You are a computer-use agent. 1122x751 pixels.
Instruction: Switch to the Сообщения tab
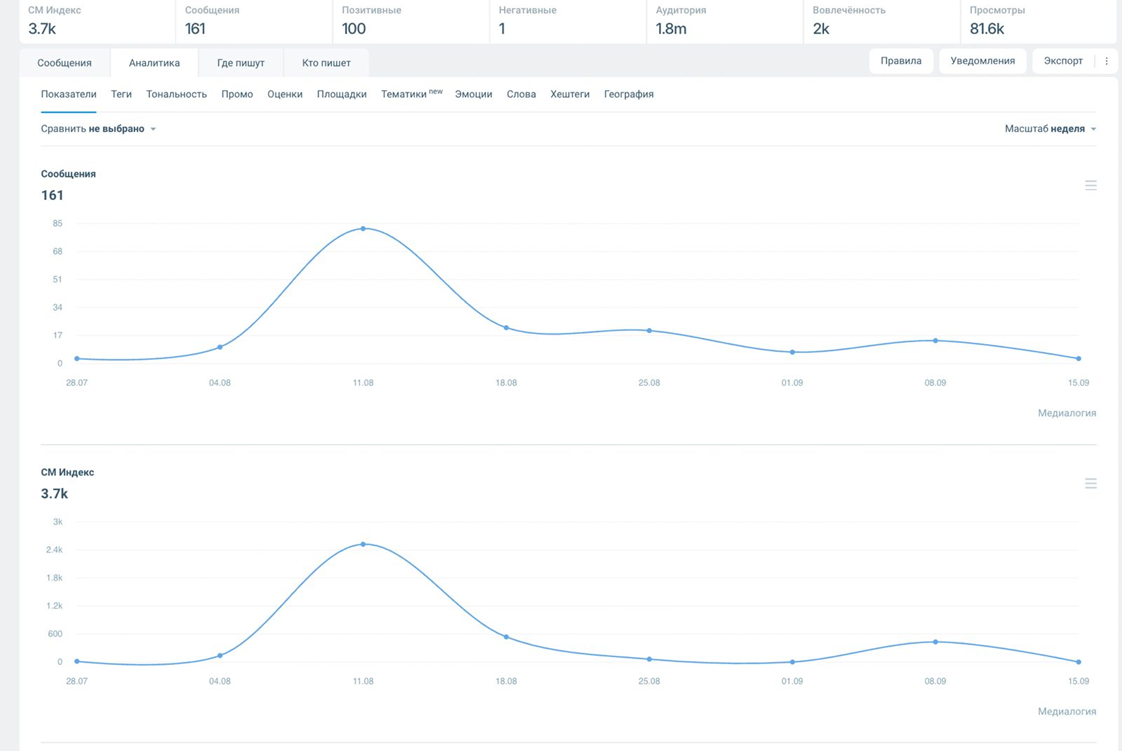(x=64, y=63)
